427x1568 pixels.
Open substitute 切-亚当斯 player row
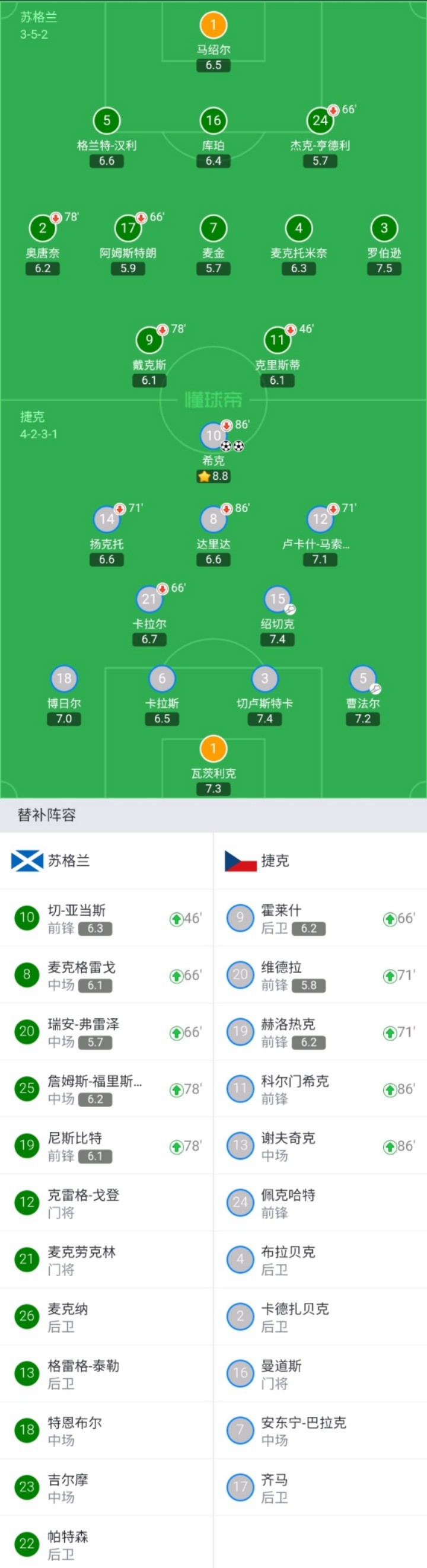(107, 919)
